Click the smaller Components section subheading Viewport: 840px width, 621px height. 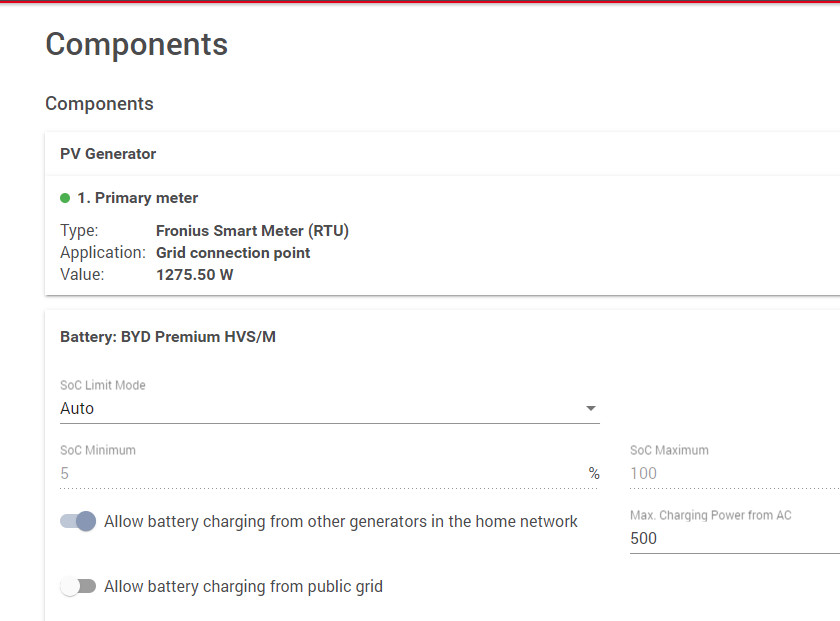tap(99, 104)
